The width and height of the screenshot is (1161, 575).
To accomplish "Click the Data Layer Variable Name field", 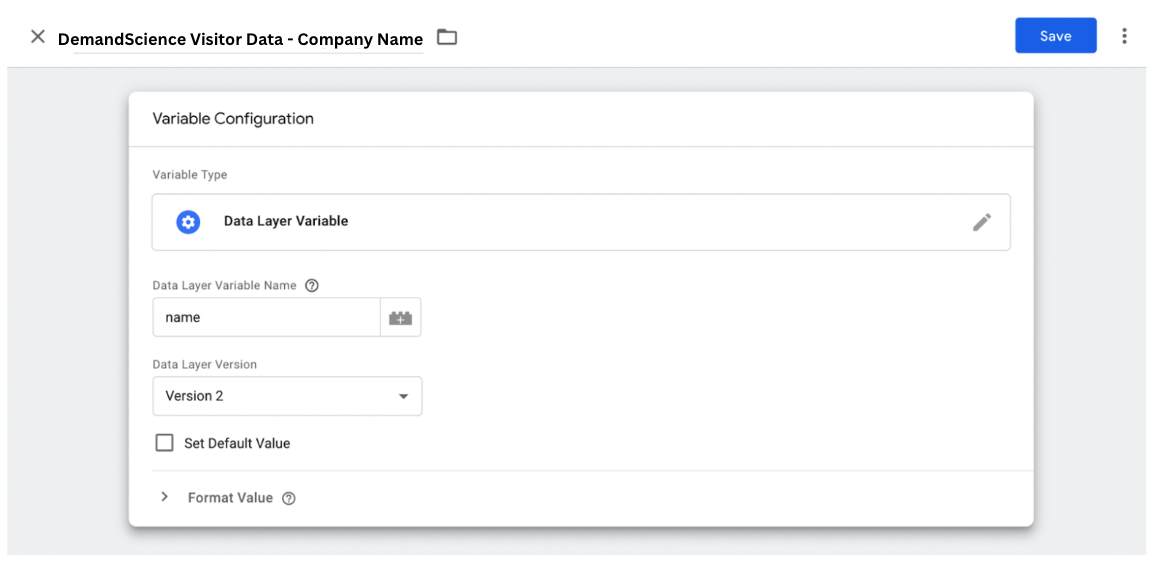I will click(267, 317).
